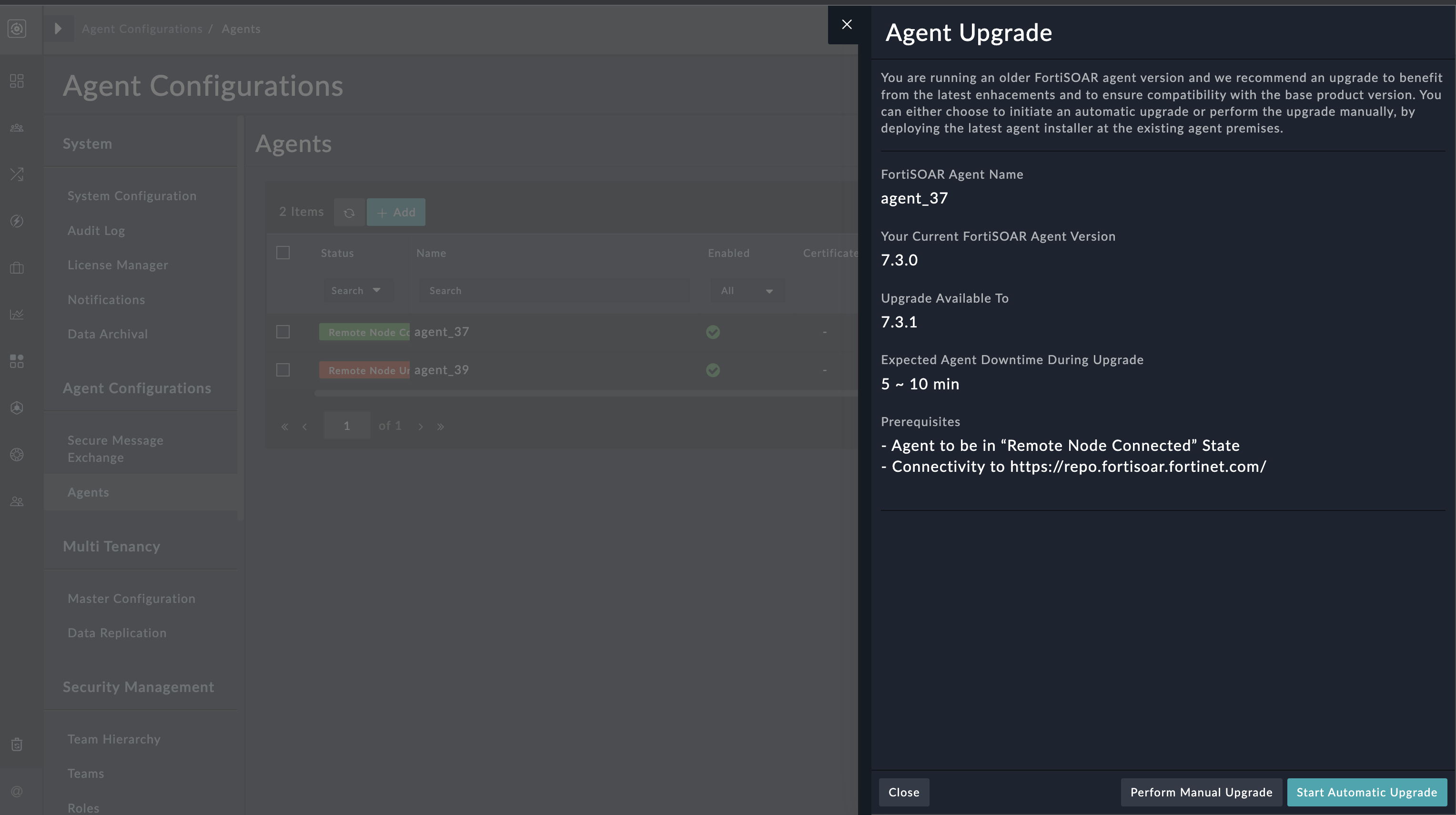1456x815 pixels.
Task: Click the lightning automation icon in the sidebar
Action: [x=16, y=221]
